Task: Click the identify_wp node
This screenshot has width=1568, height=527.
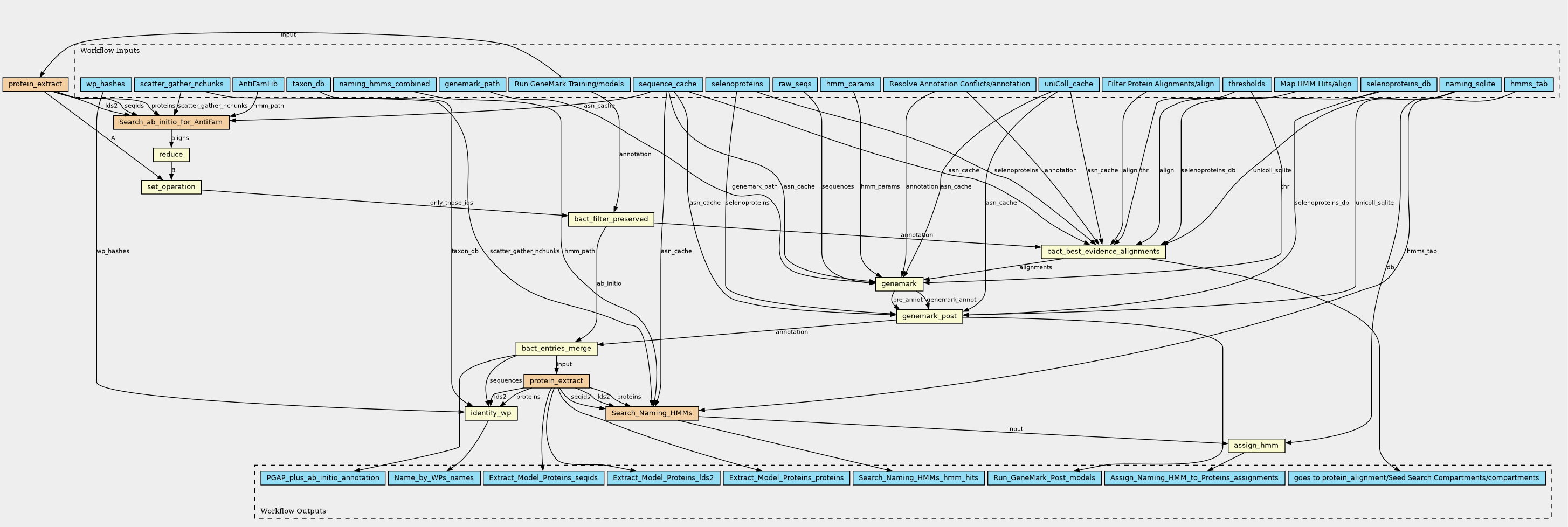Action: tap(491, 413)
